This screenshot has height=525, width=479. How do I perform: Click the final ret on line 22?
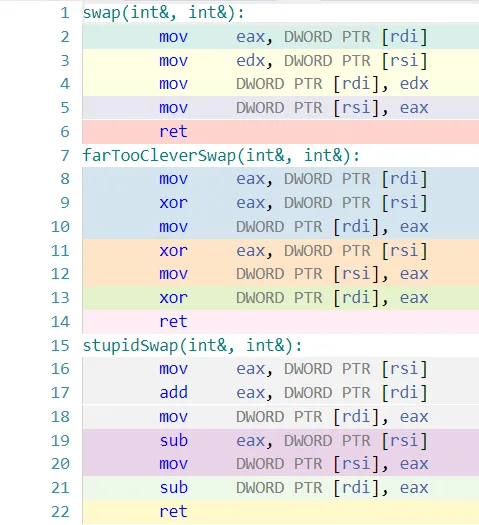click(173, 512)
